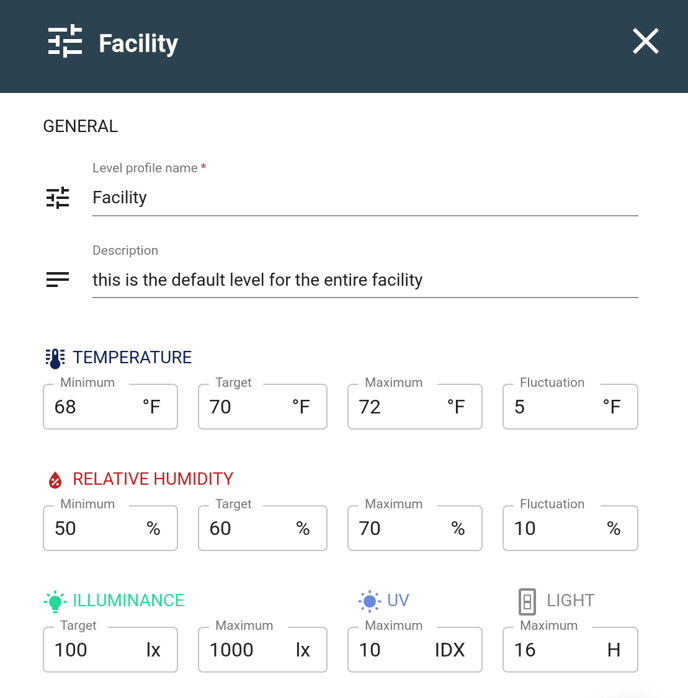Close the Facility dialog with the X
The height and width of the screenshot is (698, 688).
(x=645, y=41)
